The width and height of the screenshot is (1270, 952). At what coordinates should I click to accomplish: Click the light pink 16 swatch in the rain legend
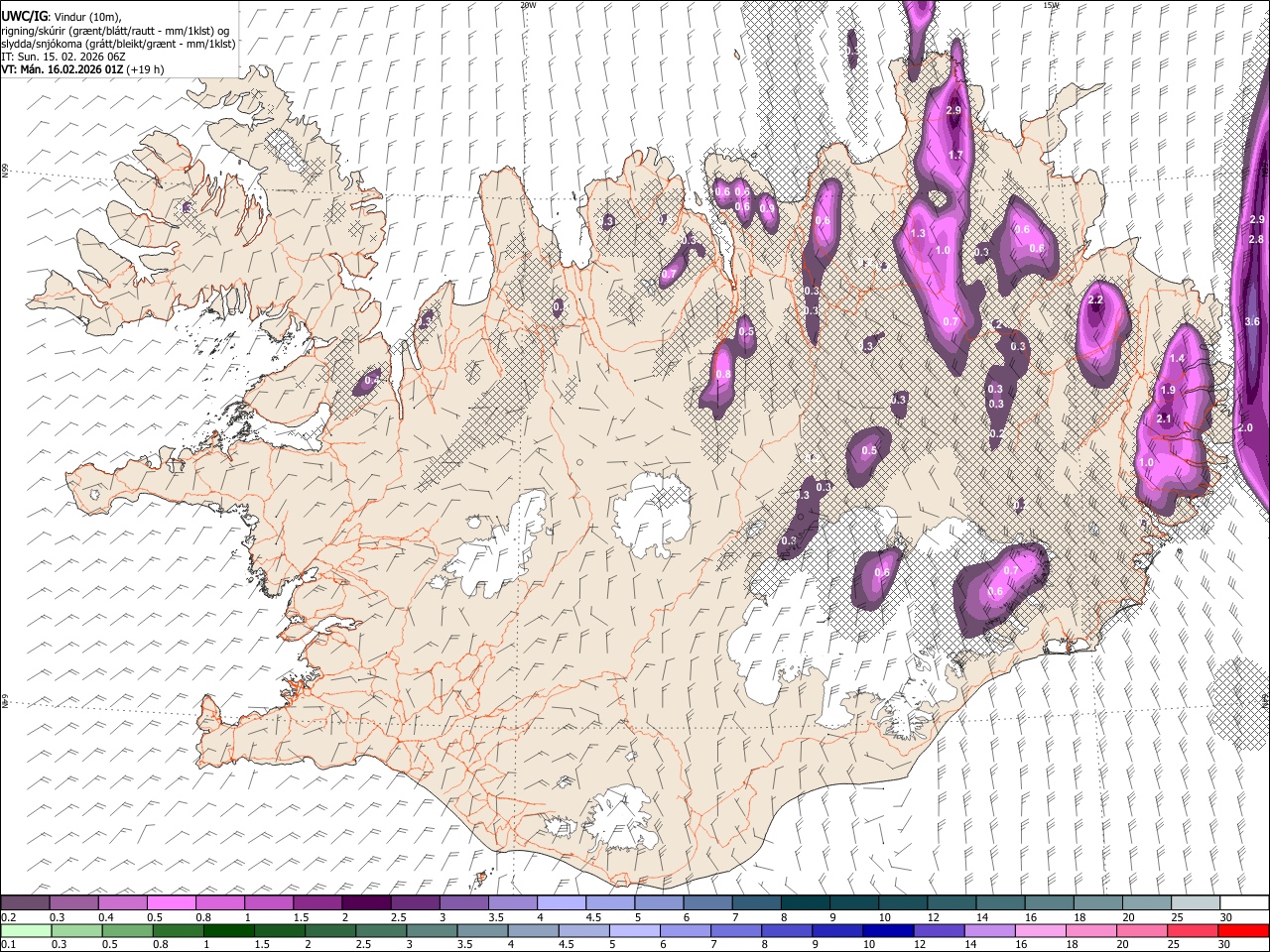click(1040, 930)
